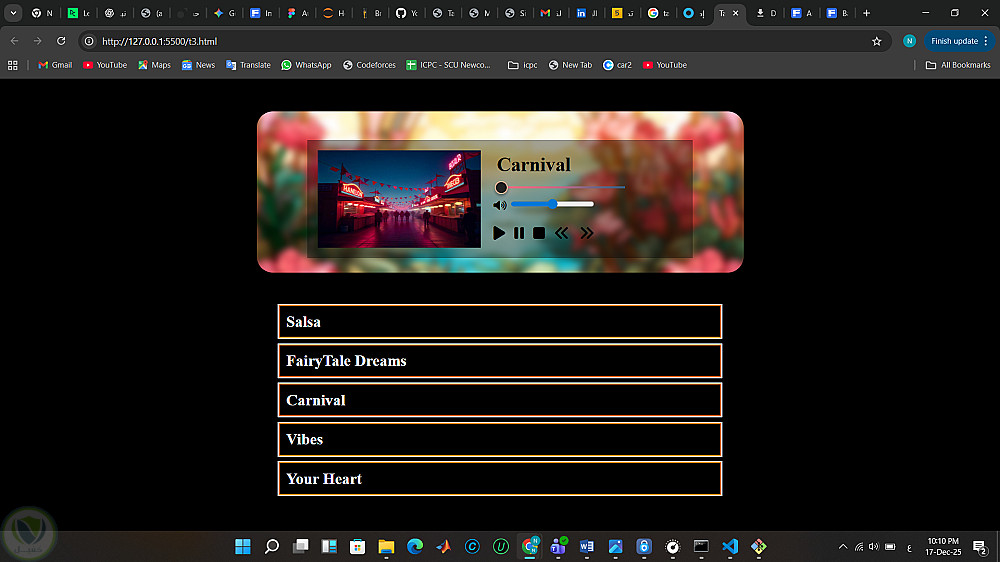Screen dimensions: 1000x562
Task: Mute audio via the speaker icon in player
Action: [x=500, y=205]
